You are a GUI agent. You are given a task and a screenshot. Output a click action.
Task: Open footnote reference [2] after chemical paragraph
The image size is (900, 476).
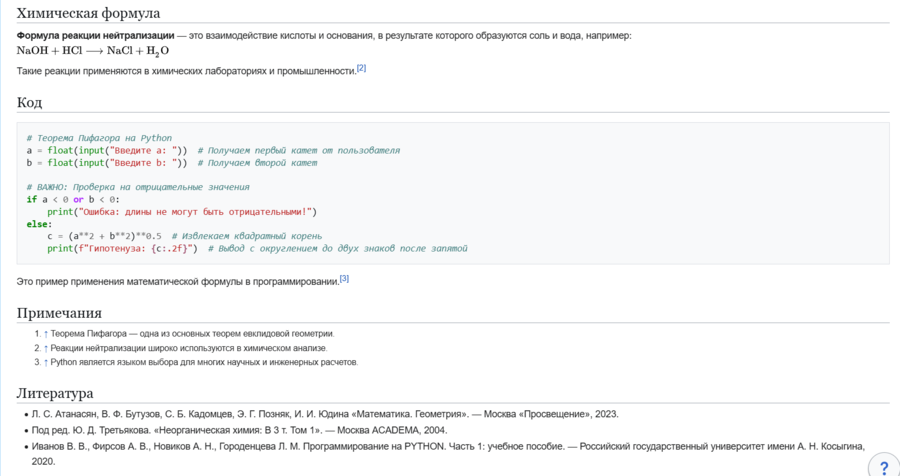click(x=362, y=68)
